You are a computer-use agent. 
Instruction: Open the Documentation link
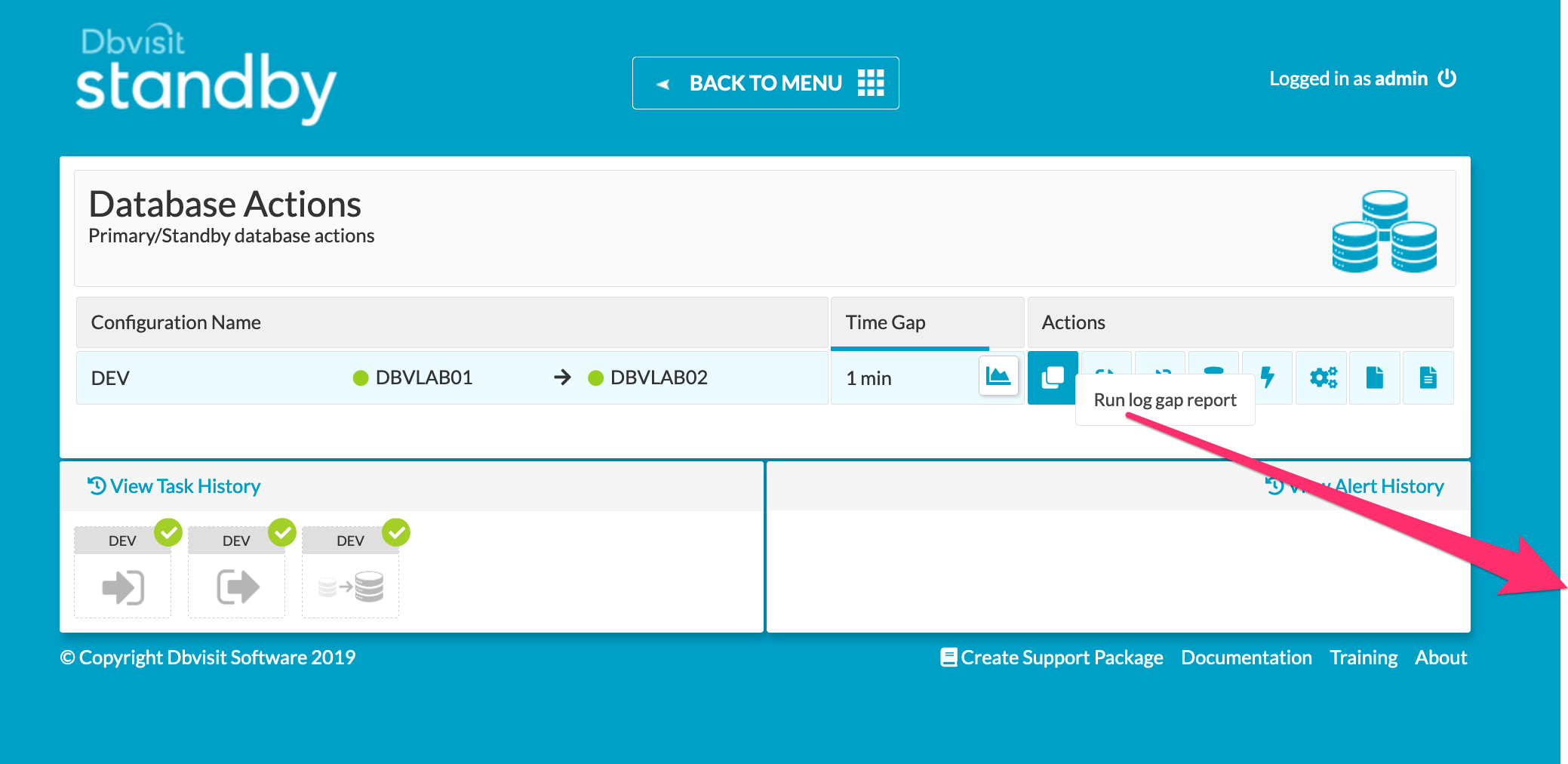click(x=1247, y=658)
